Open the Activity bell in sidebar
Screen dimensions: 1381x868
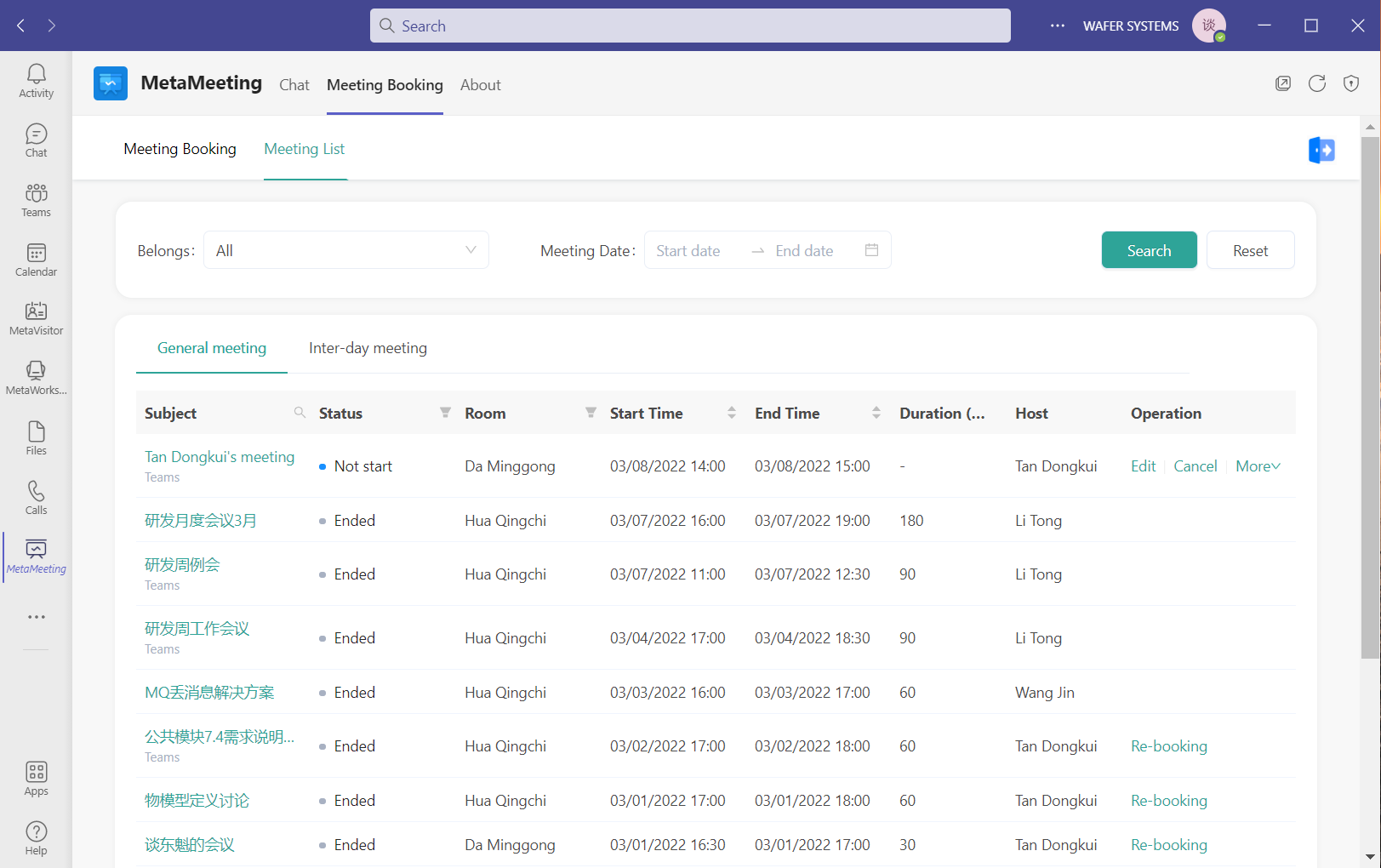coord(36,81)
